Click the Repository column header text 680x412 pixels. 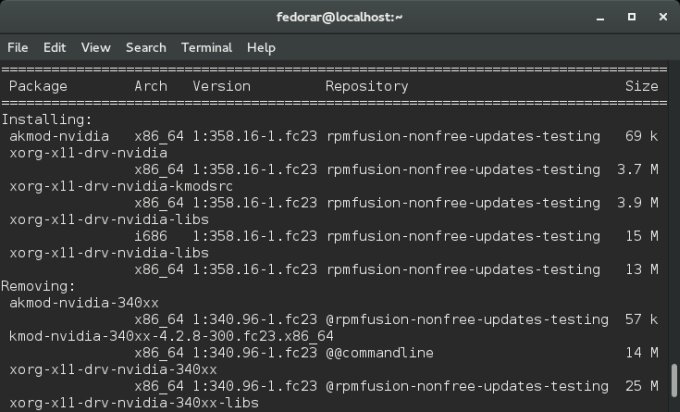(366, 86)
